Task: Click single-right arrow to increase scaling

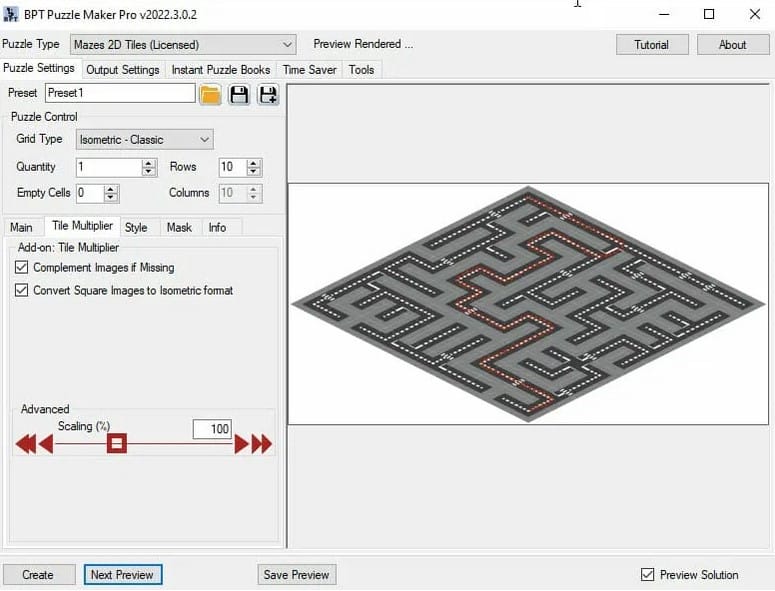Action: point(241,444)
